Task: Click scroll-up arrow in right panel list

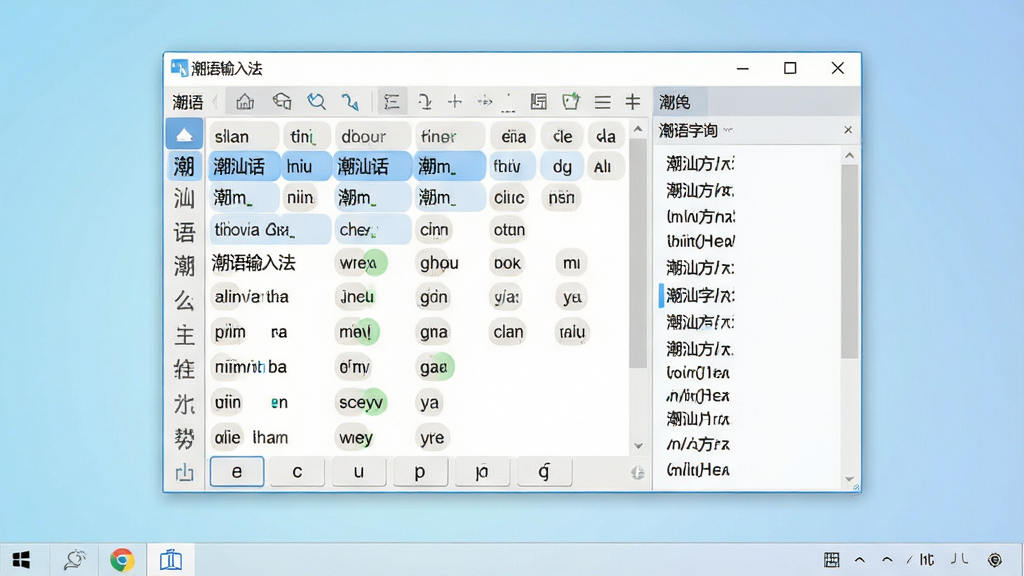Action: click(849, 155)
